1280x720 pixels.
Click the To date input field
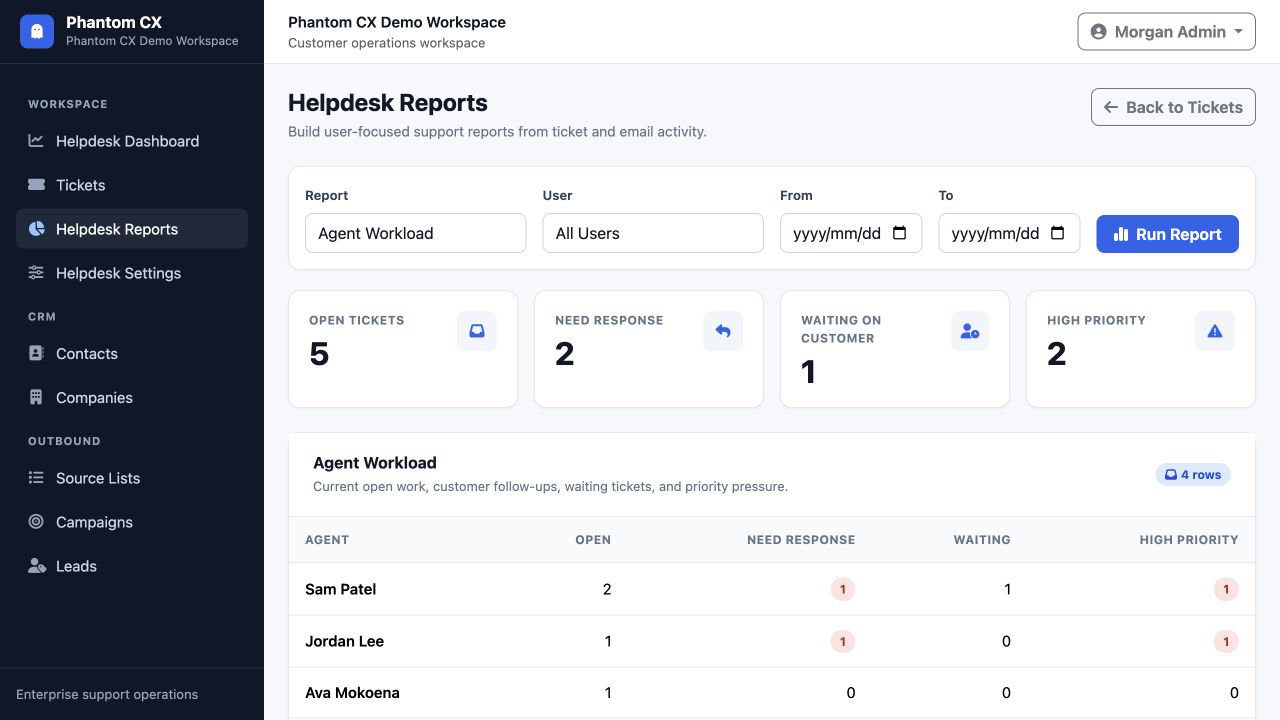pos(1009,233)
